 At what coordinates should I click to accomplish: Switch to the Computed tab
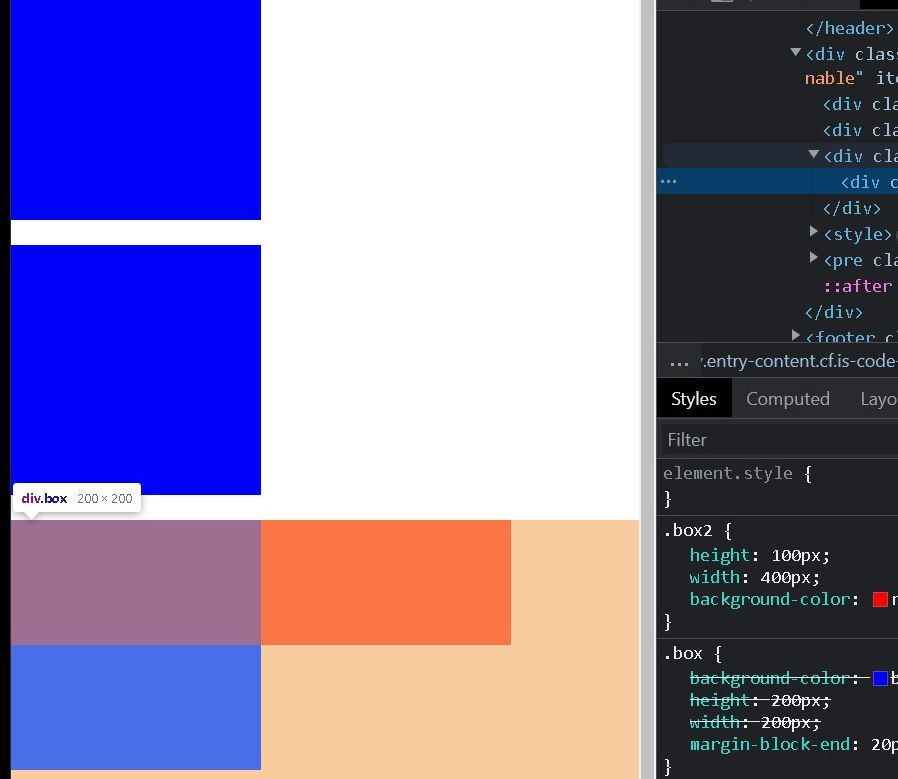point(787,399)
